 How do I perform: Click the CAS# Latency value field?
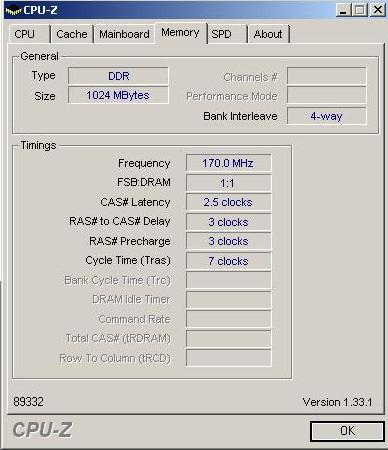pos(228,202)
